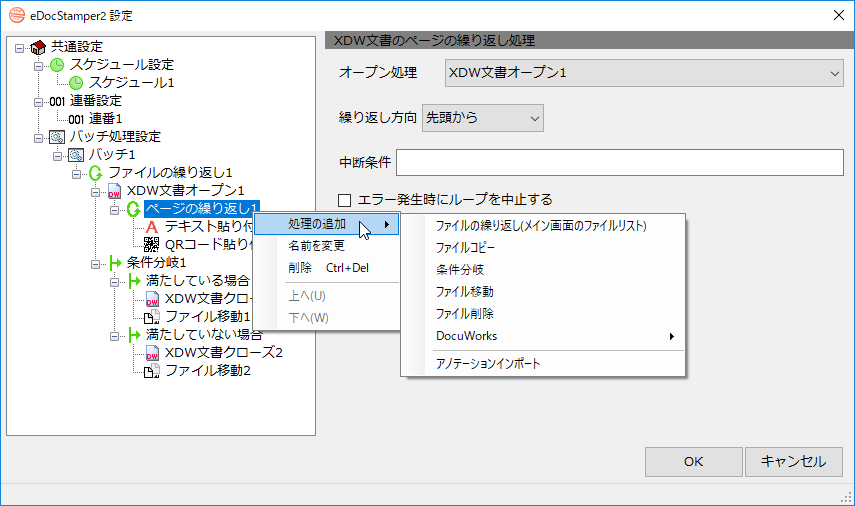
Task: Choose 名前を変更 from context menu
Action: pyautogui.click(x=327, y=246)
